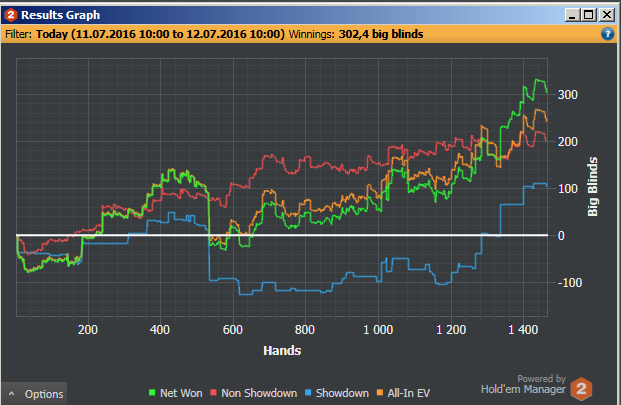Screen dimensions: 621x405
Task: Click the 302,4 big blinds winnings value
Action: [381, 34]
